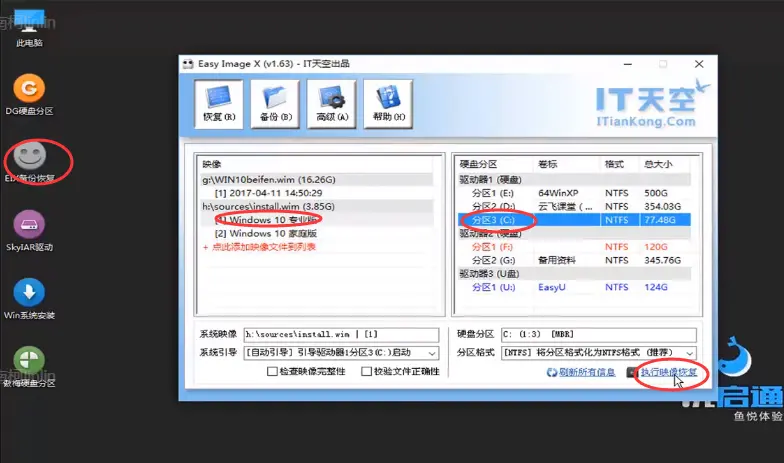Select [2] Windows 10 家庭版 image
This screenshot has width=784, height=463.
pos(316,234)
